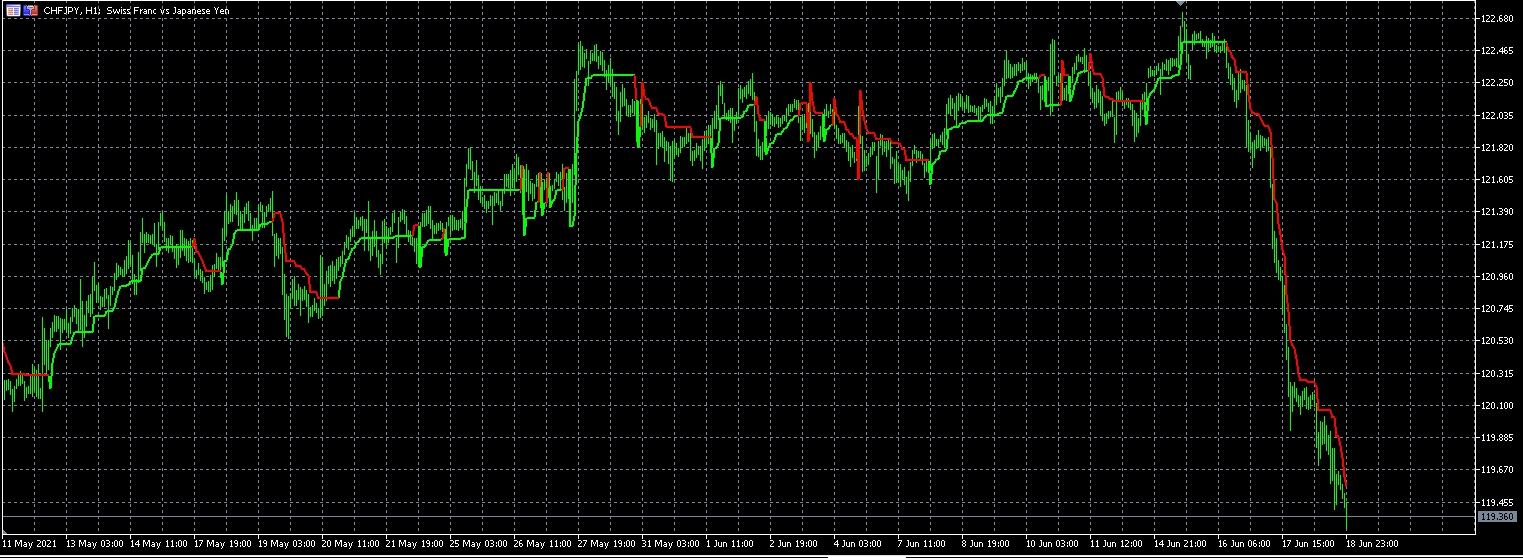Click the 16 Jun 06:00 time label
Screen dimensions: 1523x558
coord(1245,543)
